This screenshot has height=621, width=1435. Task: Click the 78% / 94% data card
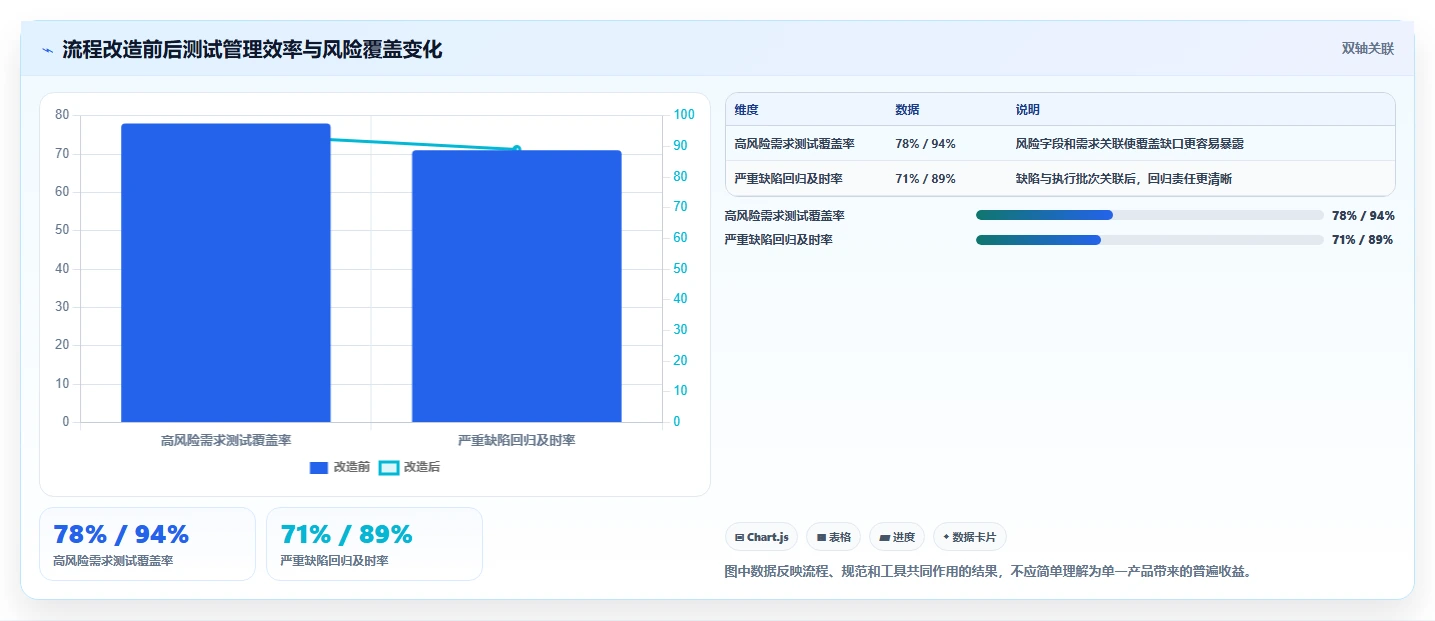[x=148, y=544]
